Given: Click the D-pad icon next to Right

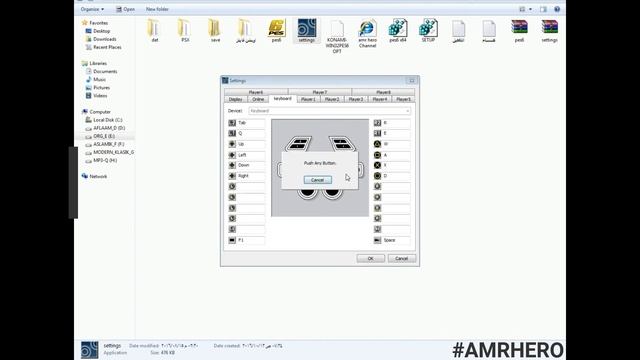Looking at the screenshot, I should coord(232,176).
